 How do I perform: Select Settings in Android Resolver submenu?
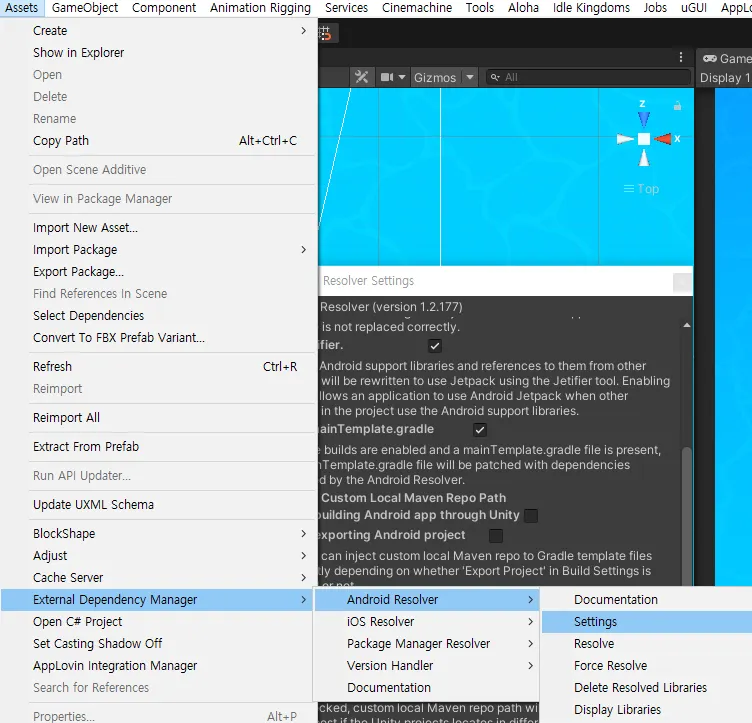tap(647, 622)
